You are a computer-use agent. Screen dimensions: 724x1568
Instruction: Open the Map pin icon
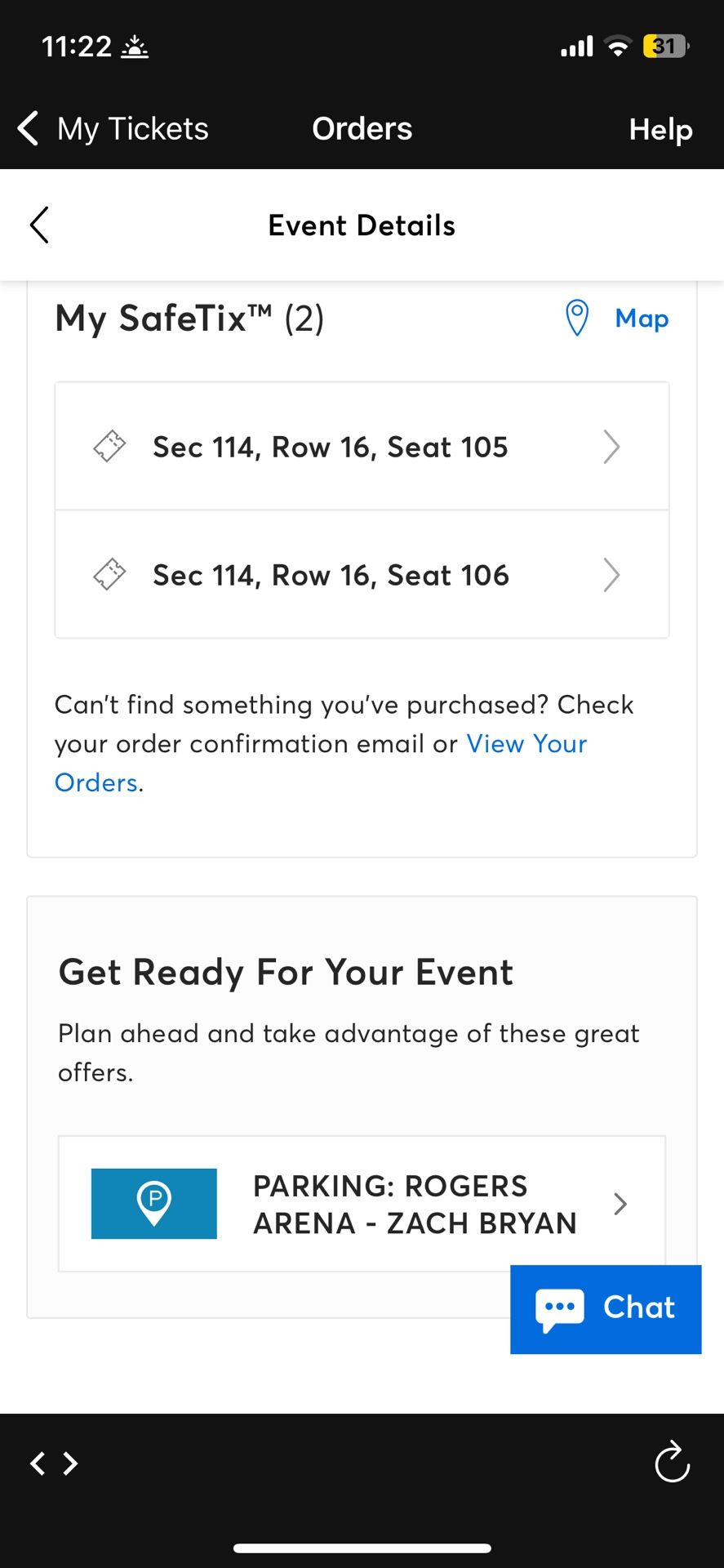pos(577,318)
